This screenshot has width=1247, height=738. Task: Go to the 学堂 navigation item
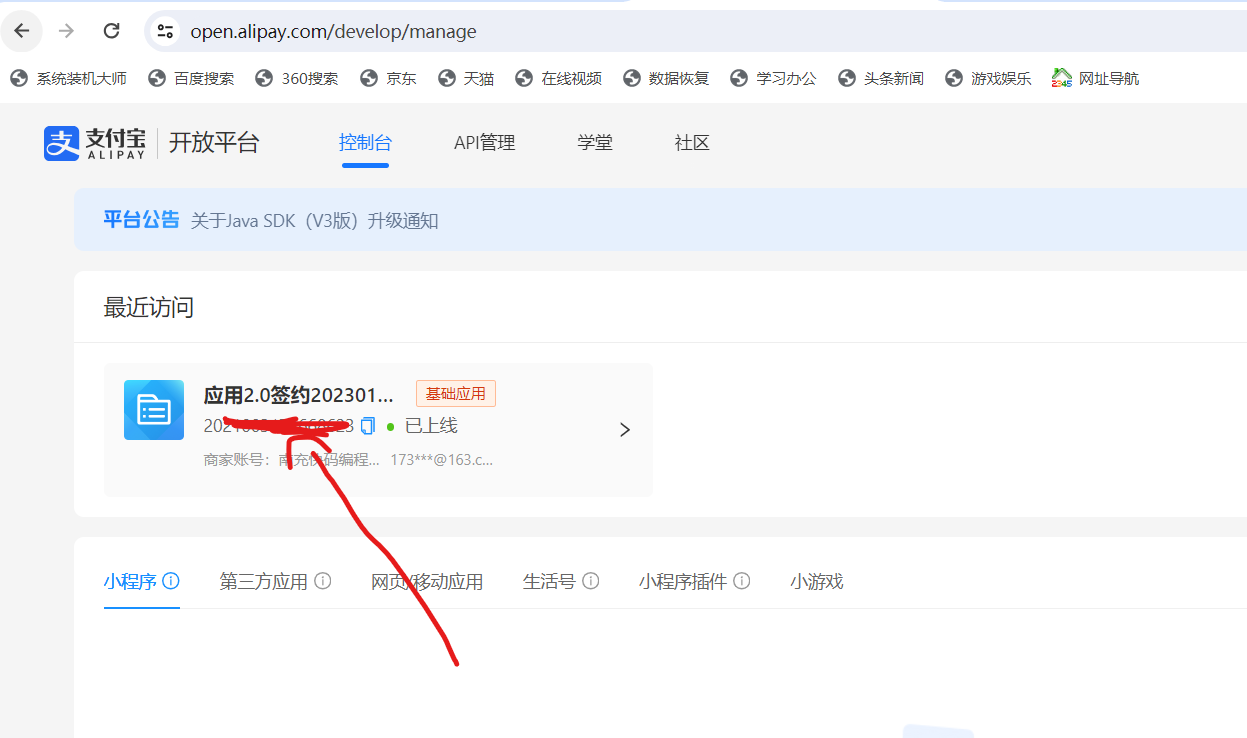[595, 143]
